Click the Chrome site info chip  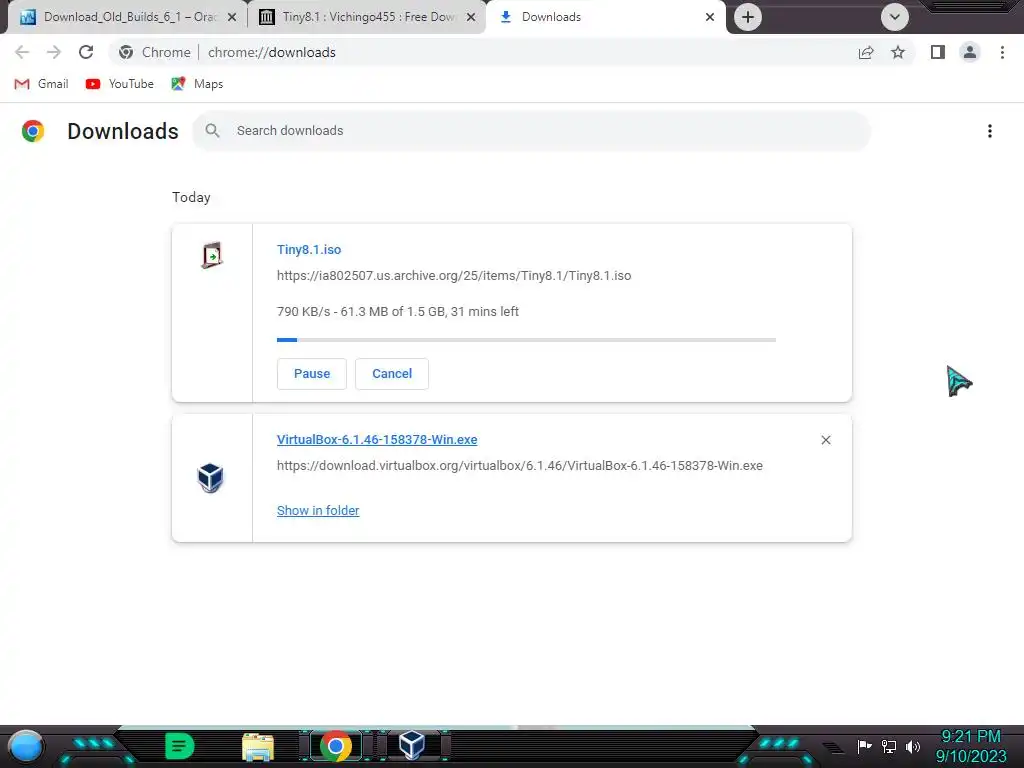point(155,52)
